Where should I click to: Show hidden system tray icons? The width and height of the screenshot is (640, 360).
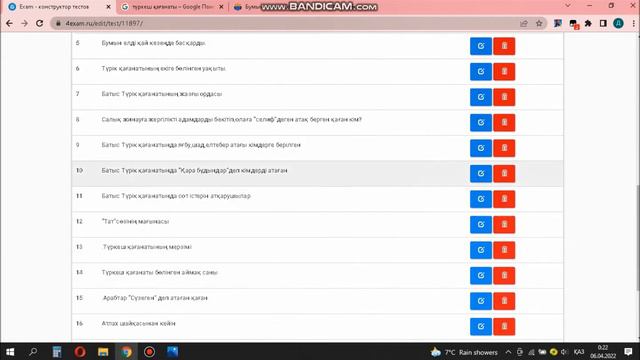pyautogui.click(x=508, y=352)
